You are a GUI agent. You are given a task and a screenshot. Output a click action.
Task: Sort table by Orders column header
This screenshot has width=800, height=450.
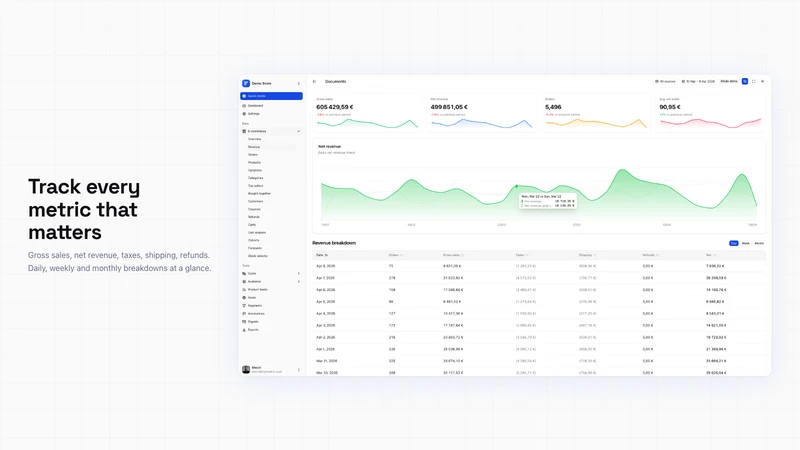click(x=395, y=255)
